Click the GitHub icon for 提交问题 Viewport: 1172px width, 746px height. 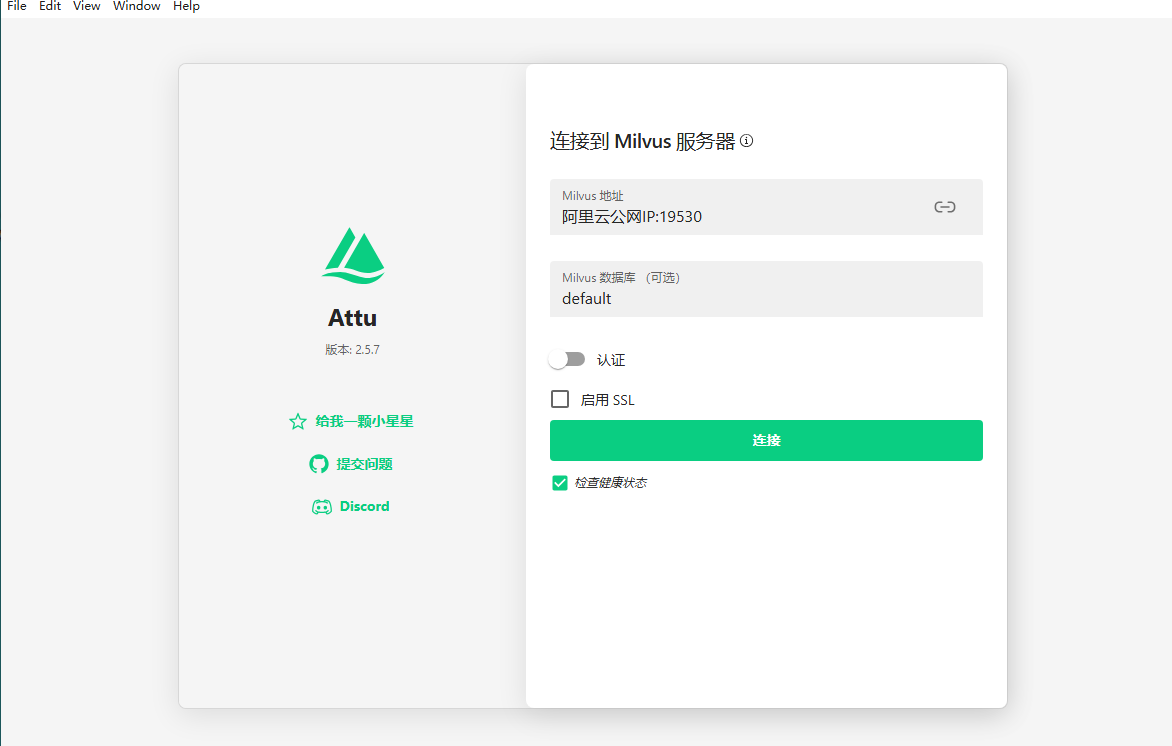319,464
